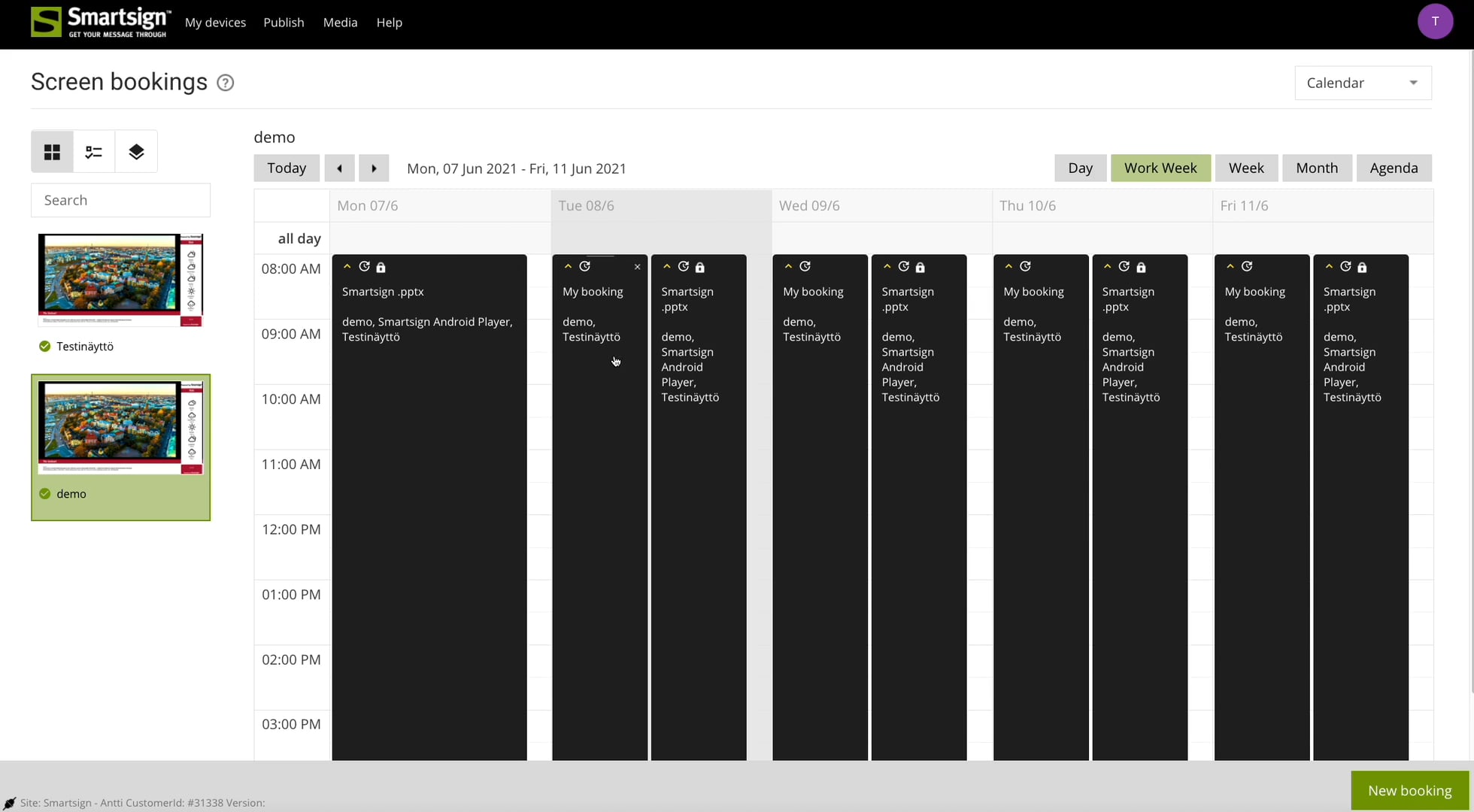
Task: Click recurrence icon on Friday My booking
Action: (1247, 266)
